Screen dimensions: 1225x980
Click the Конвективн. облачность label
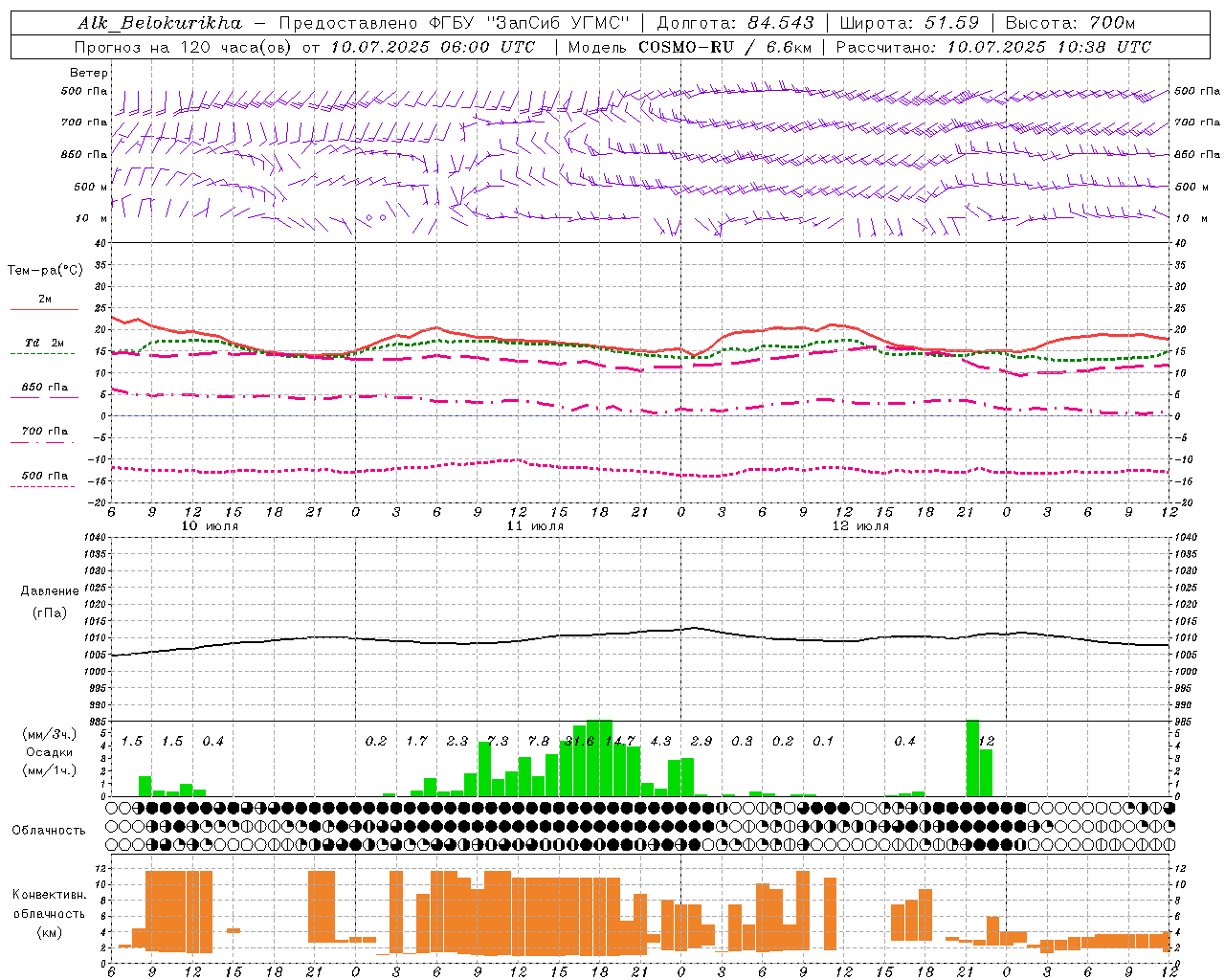coord(49,903)
